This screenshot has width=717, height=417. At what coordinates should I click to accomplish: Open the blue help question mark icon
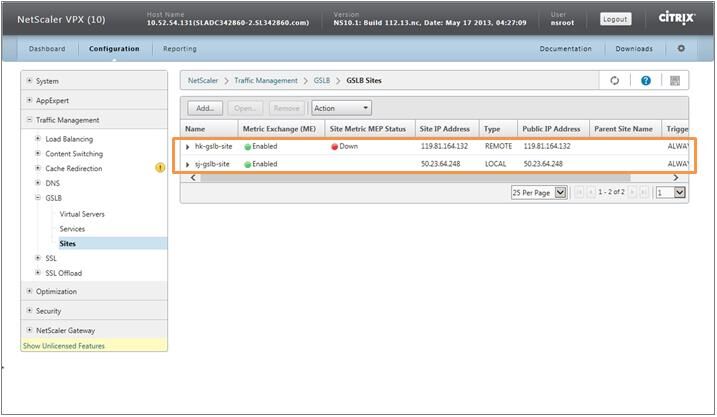coord(646,81)
